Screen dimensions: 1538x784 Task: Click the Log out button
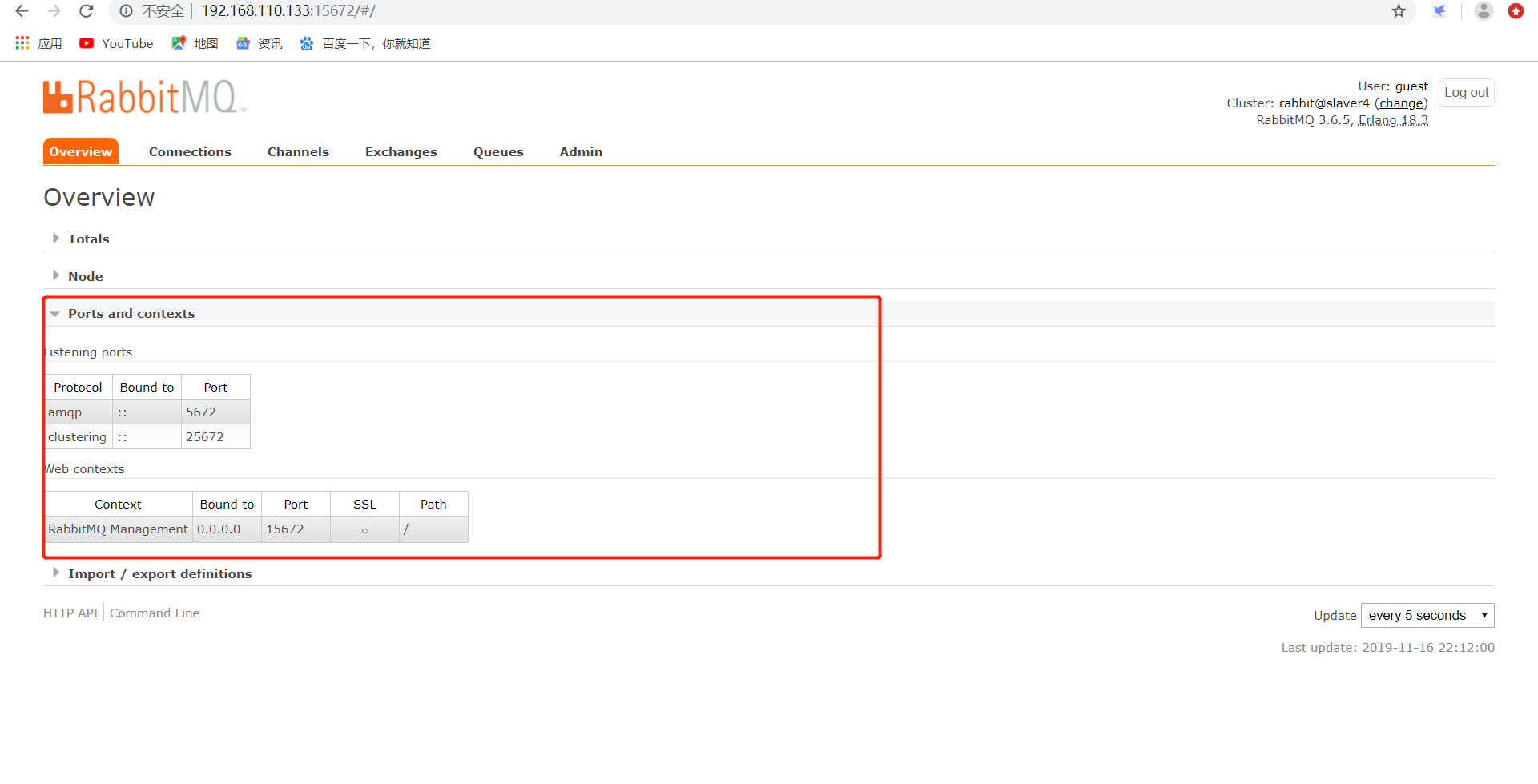tap(1466, 92)
